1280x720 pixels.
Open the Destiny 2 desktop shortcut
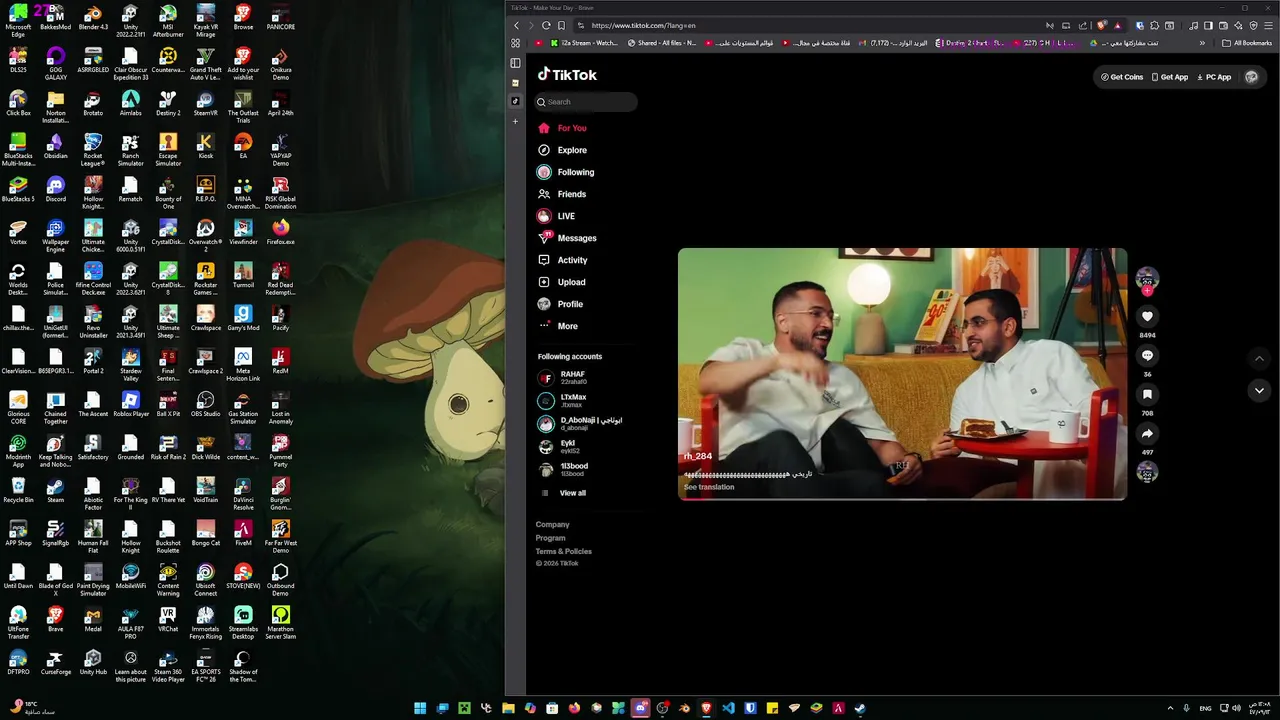coord(168,103)
